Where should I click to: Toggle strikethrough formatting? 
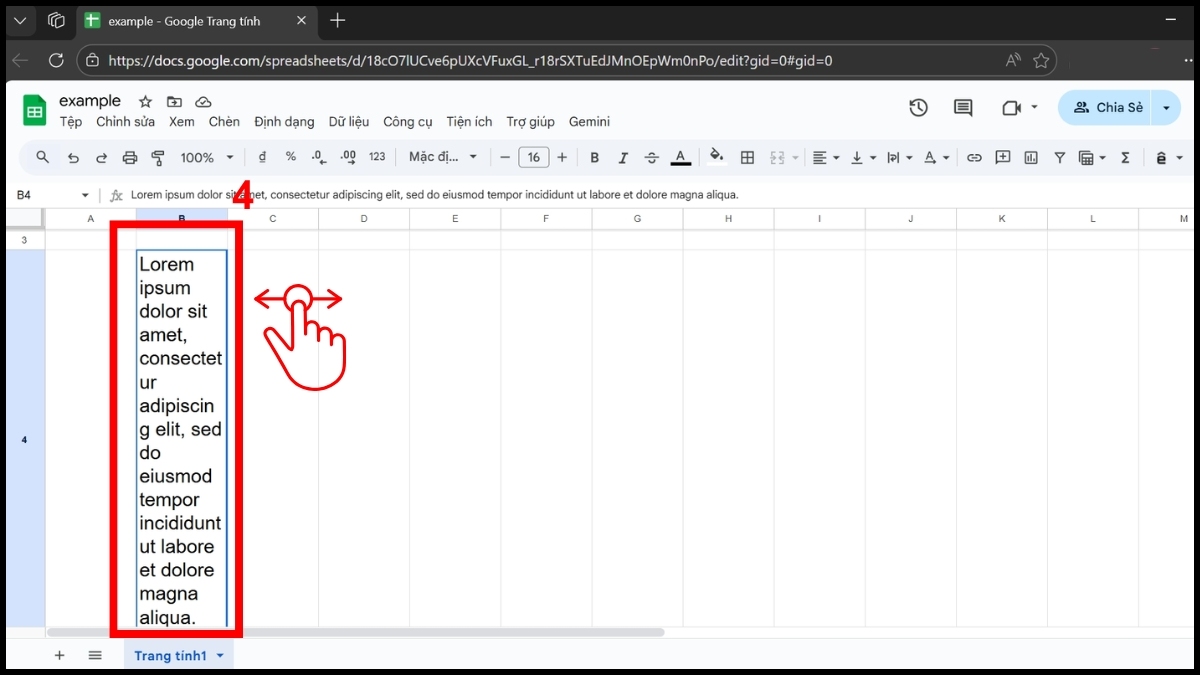pos(651,157)
